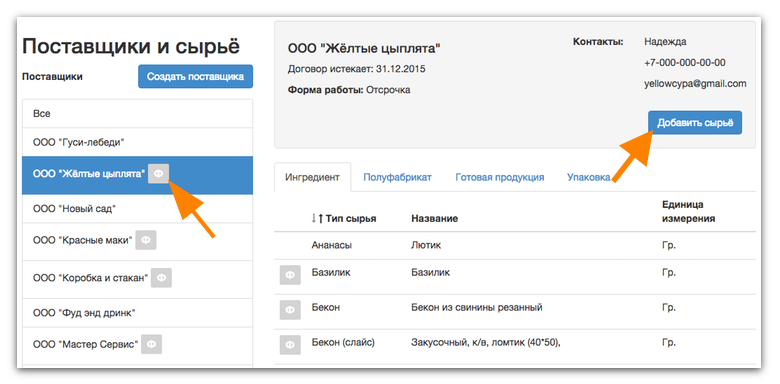Switch to Готовая продукция tab

(499, 177)
